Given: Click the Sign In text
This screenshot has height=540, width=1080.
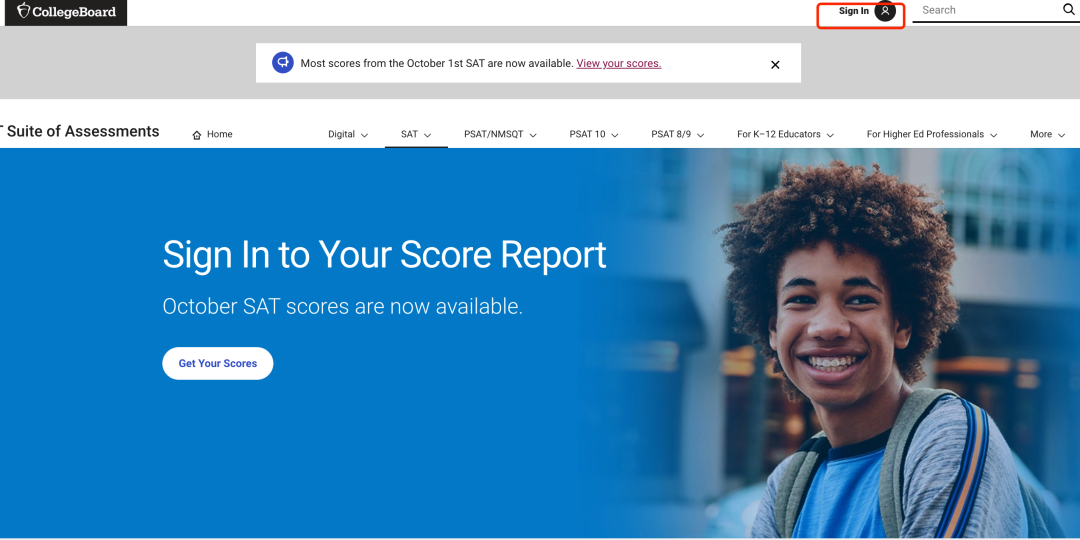Looking at the screenshot, I should coord(853,11).
